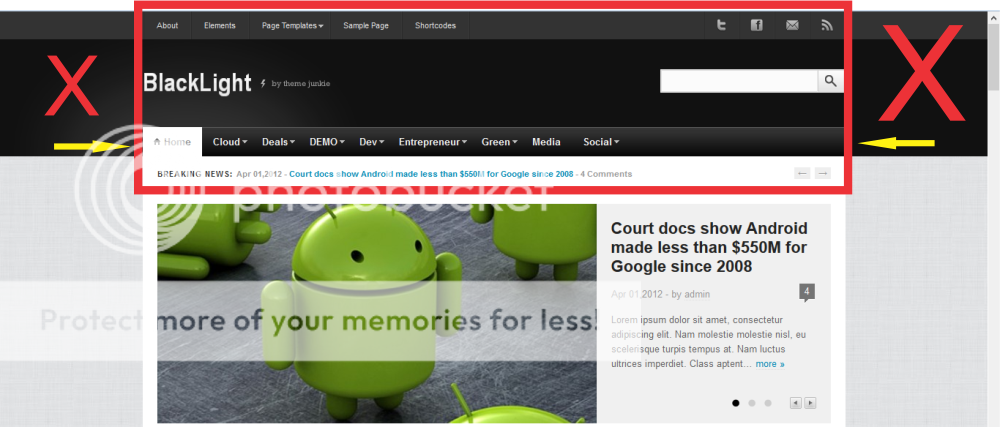The height and width of the screenshot is (427, 1000).
Task: Expand the Green menu
Action: [499, 142]
